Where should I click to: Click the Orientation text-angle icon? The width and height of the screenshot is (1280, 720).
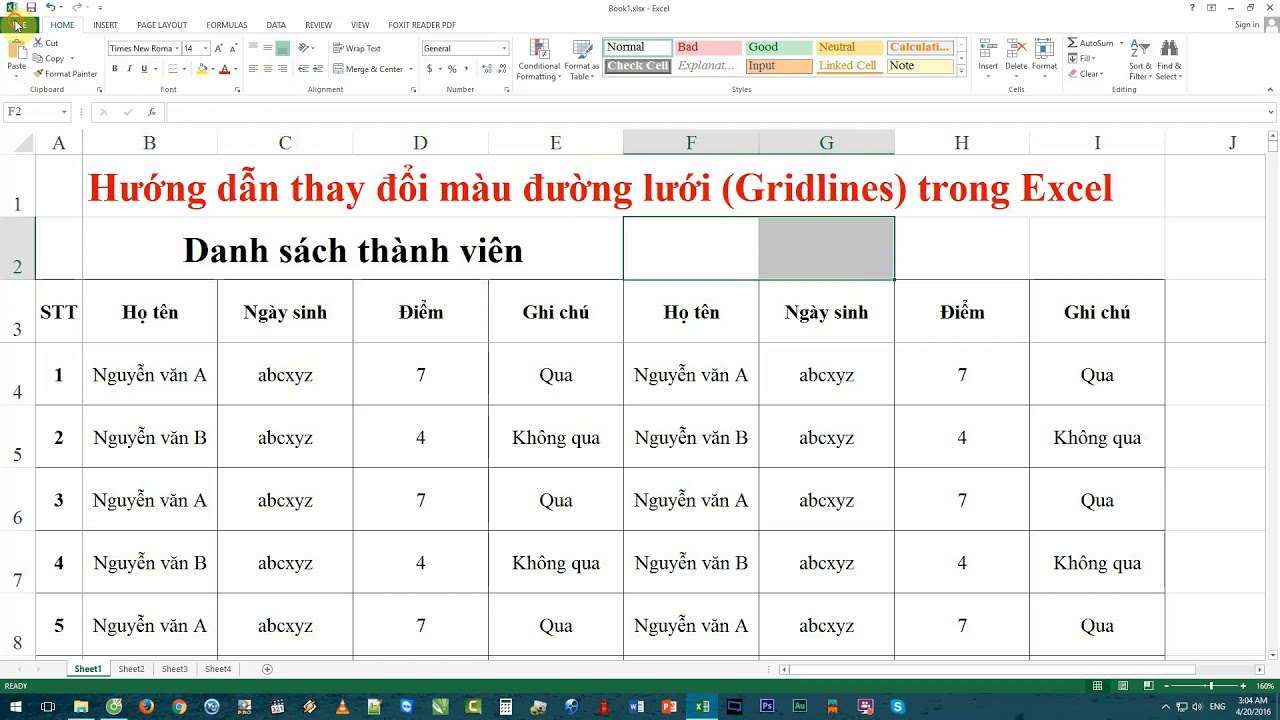point(304,48)
